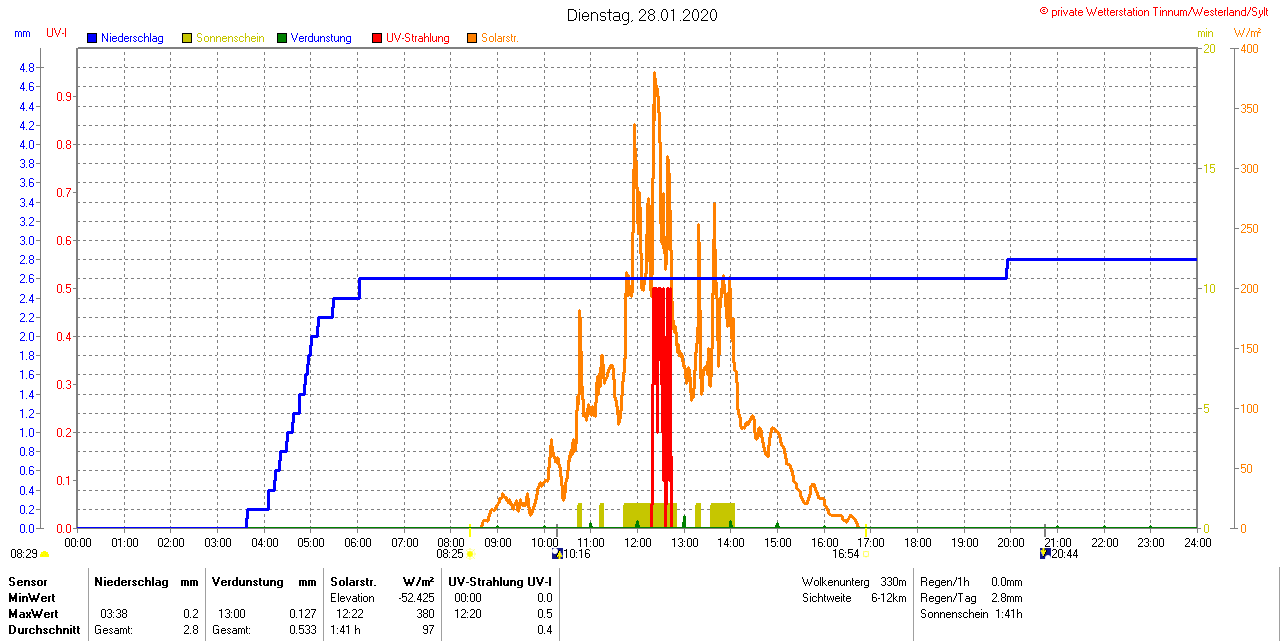This screenshot has height=641, width=1280.
Task: Click the Wolkenunterg. value 330m
Action: pyautogui.click(x=894, y=582)
